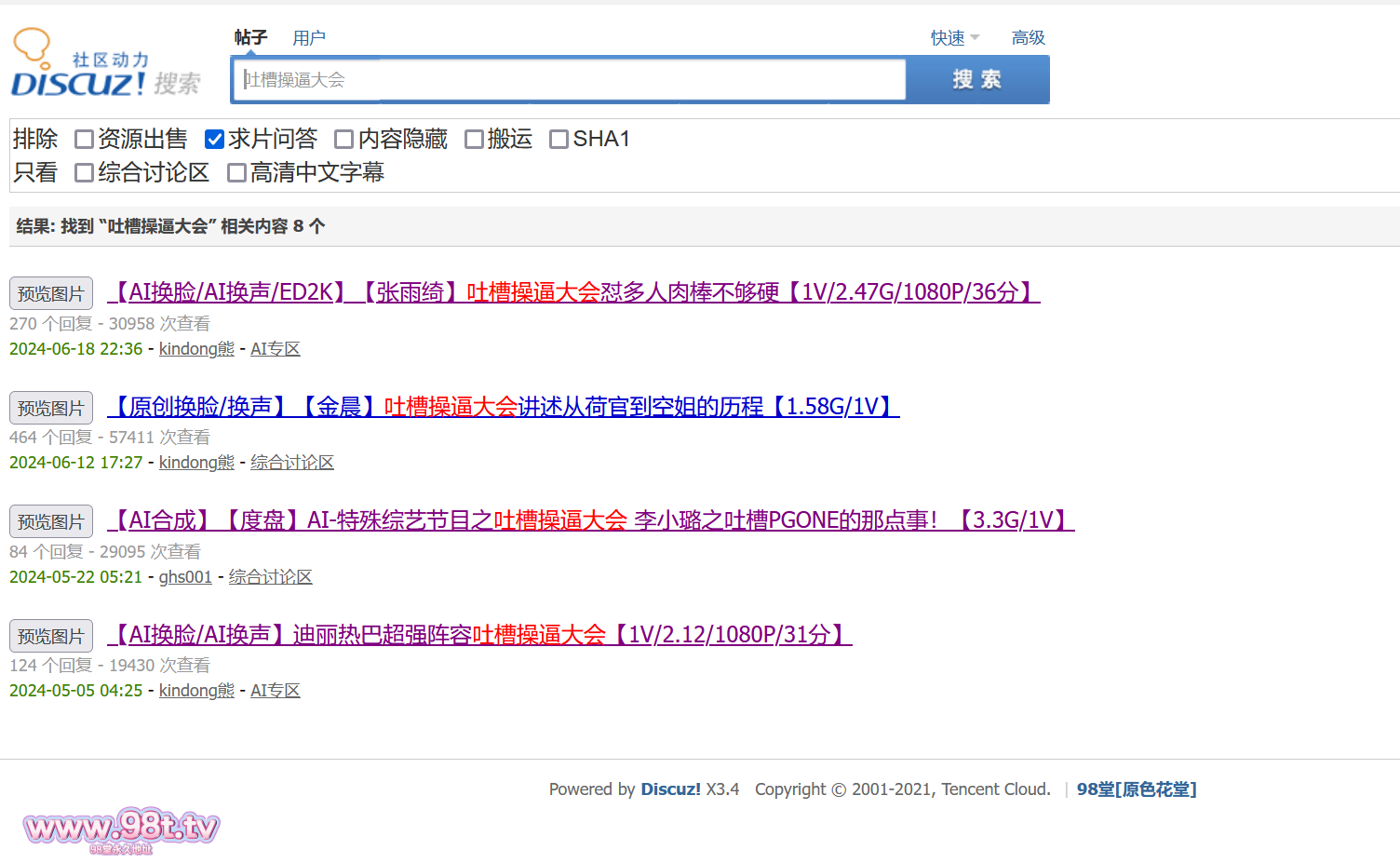This screenshot has width=1400, height=863.
Task: Switch to the 用户 search tab
Action: 309,38
